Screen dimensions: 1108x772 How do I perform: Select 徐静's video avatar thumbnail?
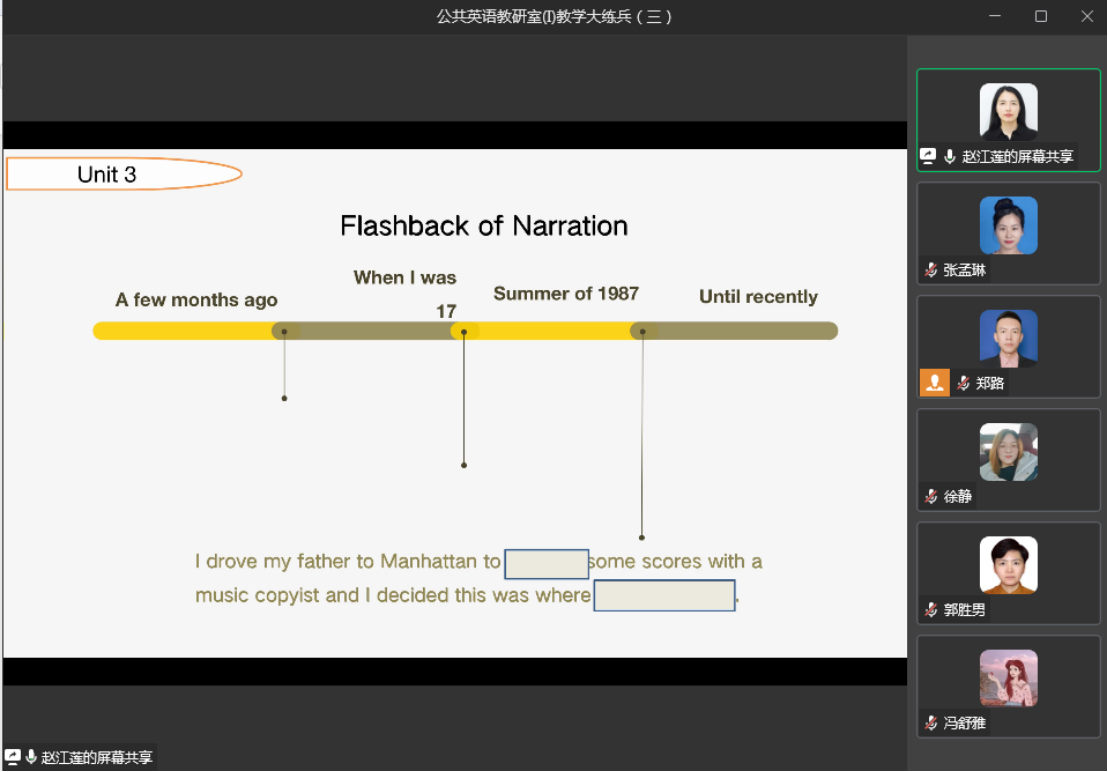[x=1008, y=452]
